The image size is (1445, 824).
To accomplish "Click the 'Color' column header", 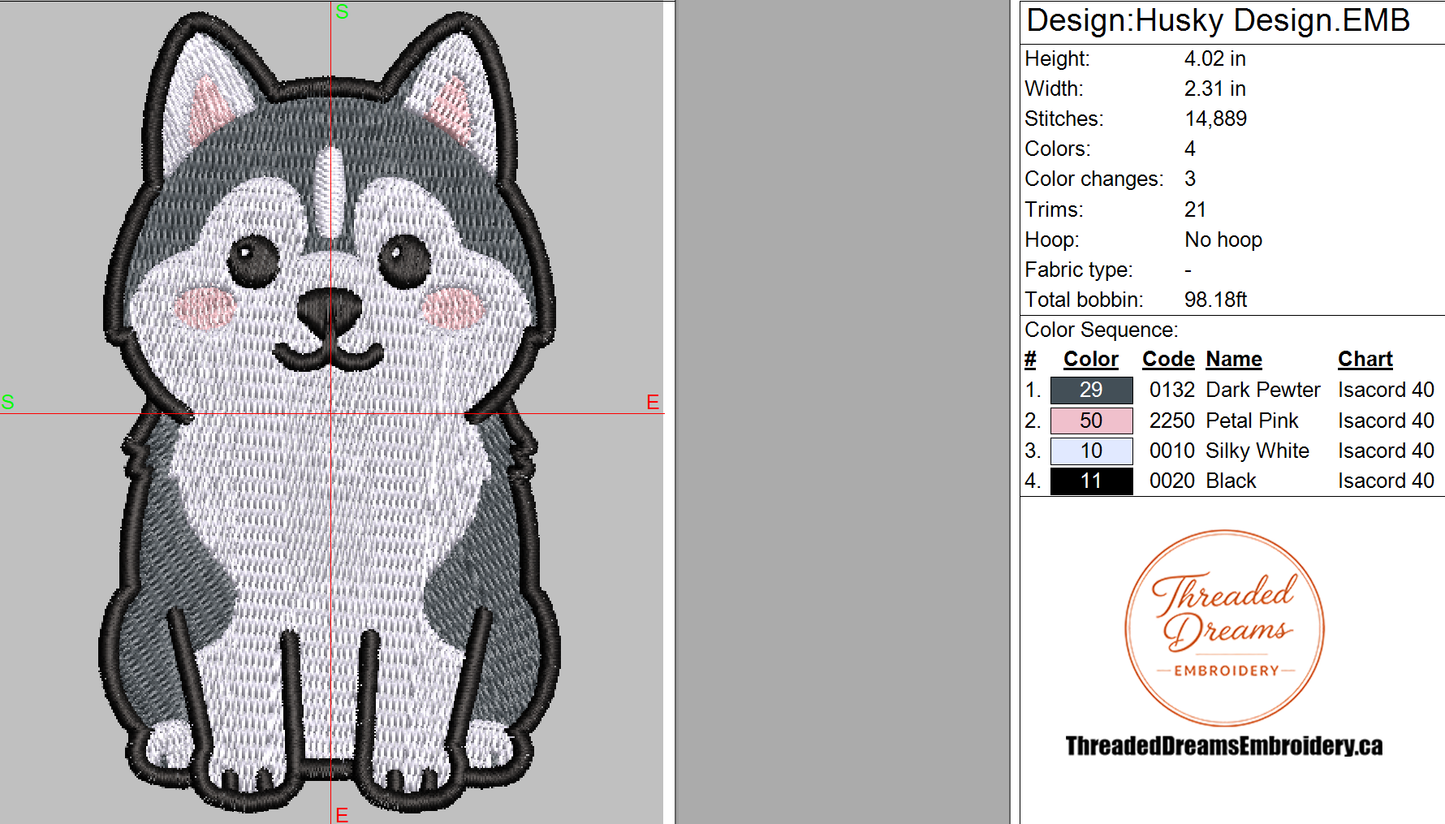I will pos(1091,359).
